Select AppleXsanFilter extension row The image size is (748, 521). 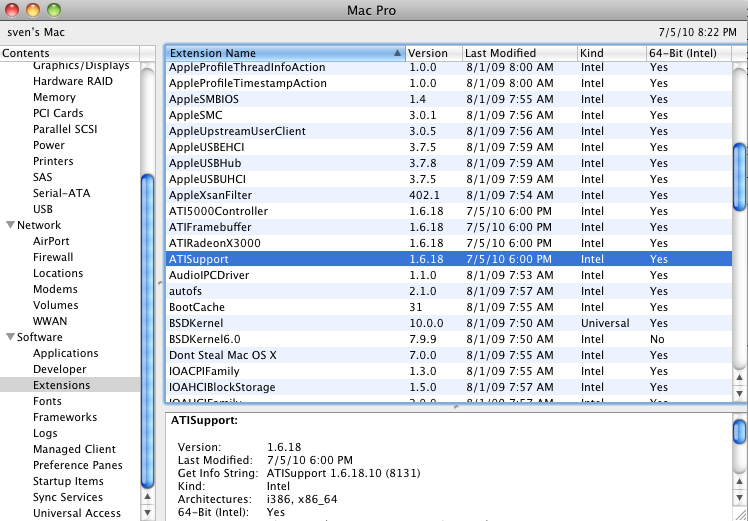pyautogui.click(x=449, y=195)
